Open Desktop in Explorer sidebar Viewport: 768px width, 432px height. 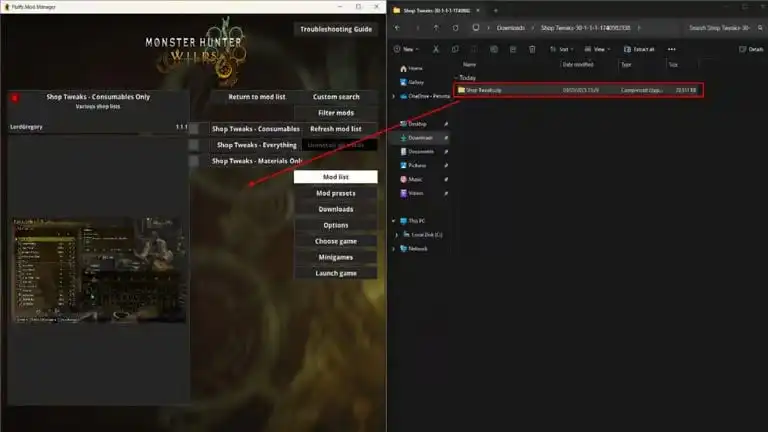[x=413, y=124]
